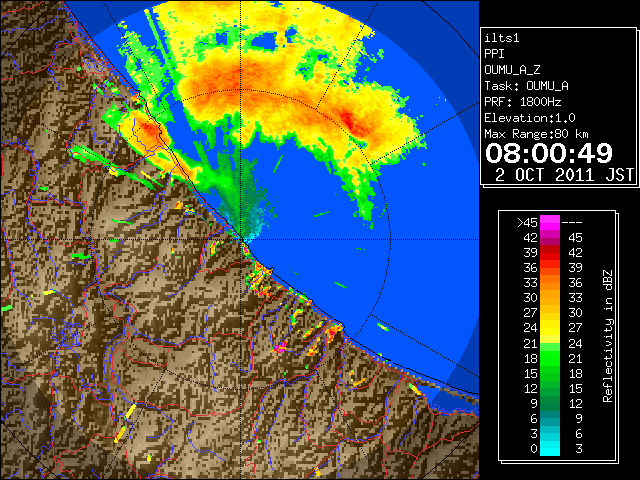This screenshot has height=480, width=640.
Task: Click the 'Task: OUMU_A' line
Action: tap(527, 86)
